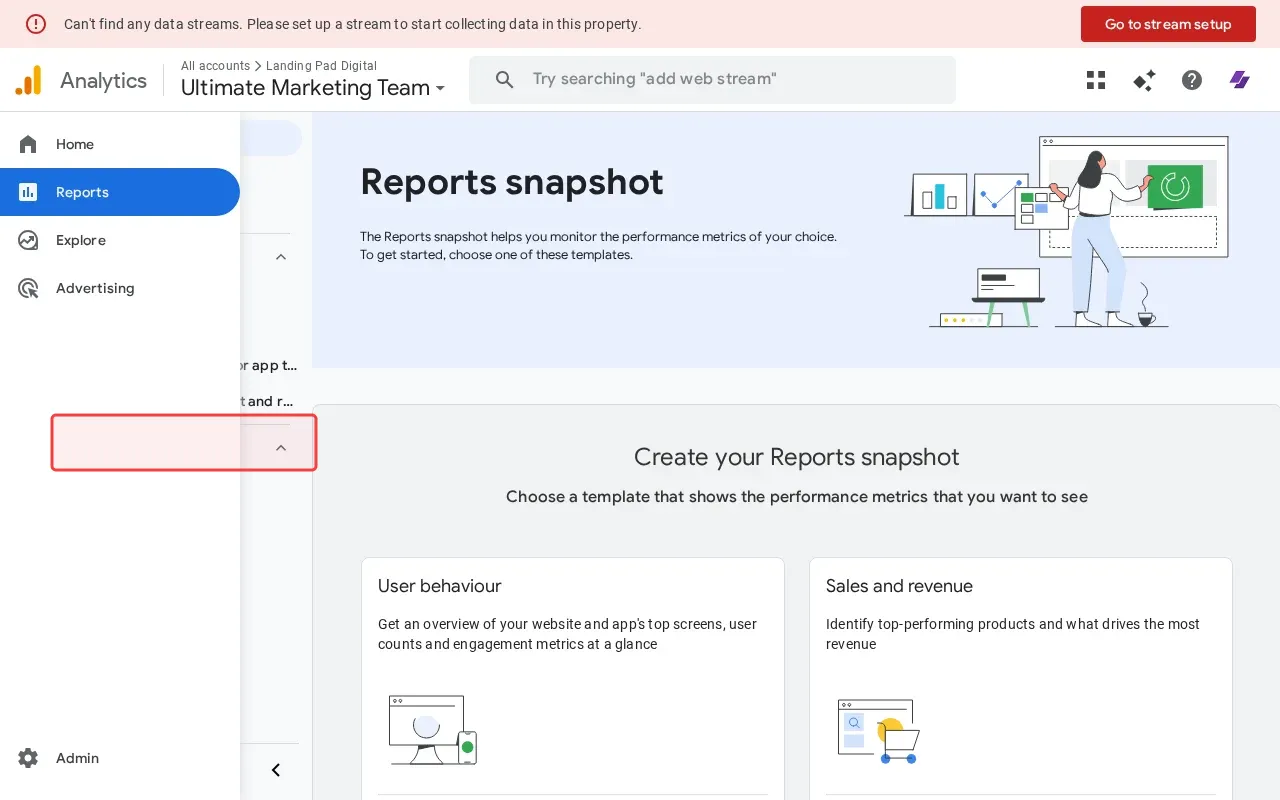Click the Home house icon in sidebar
Image resolution: width=1280 pixels, height=800 pixels.
(x=28, y=143)
